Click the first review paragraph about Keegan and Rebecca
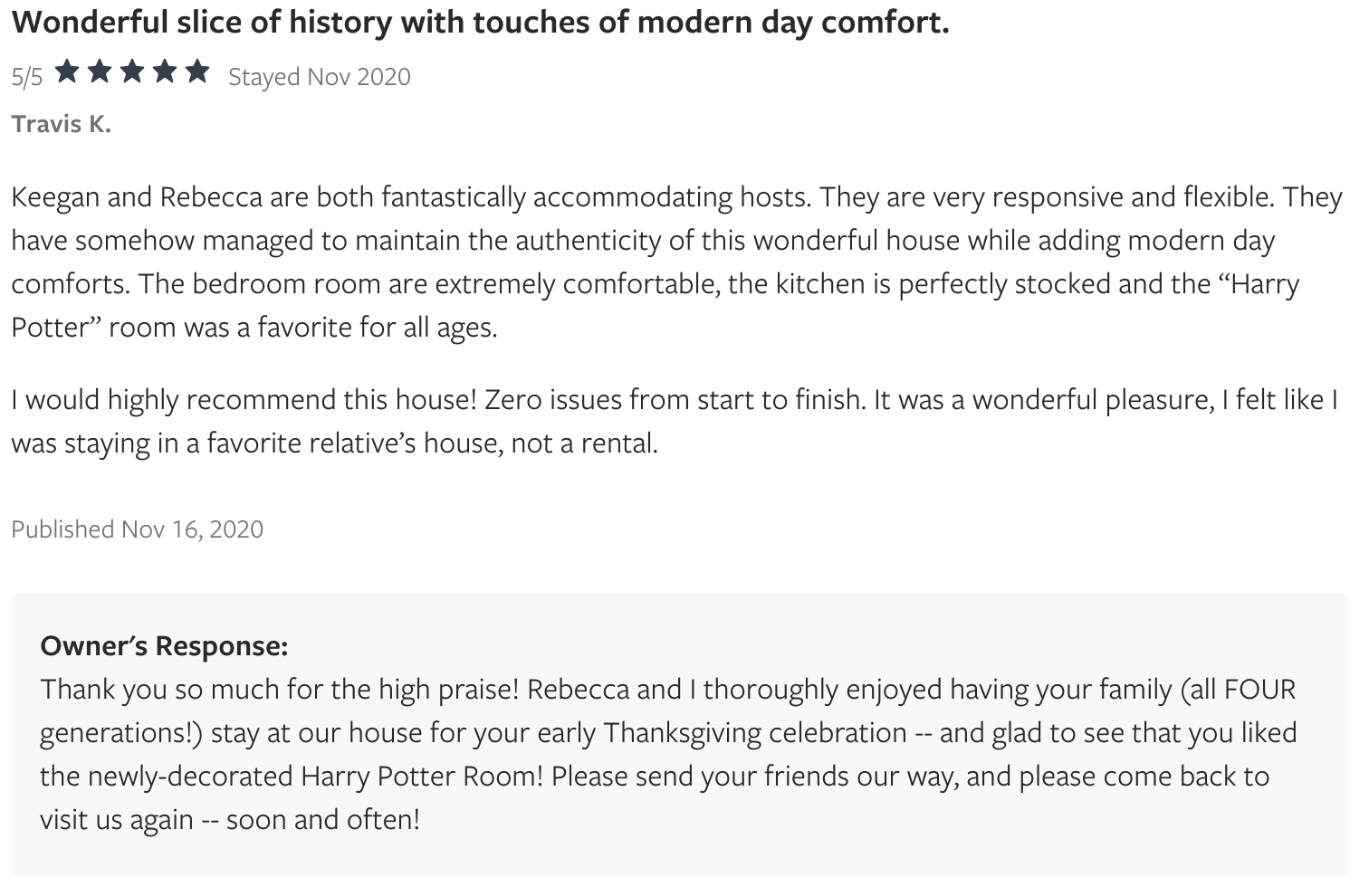 click(x=676, y=262)
